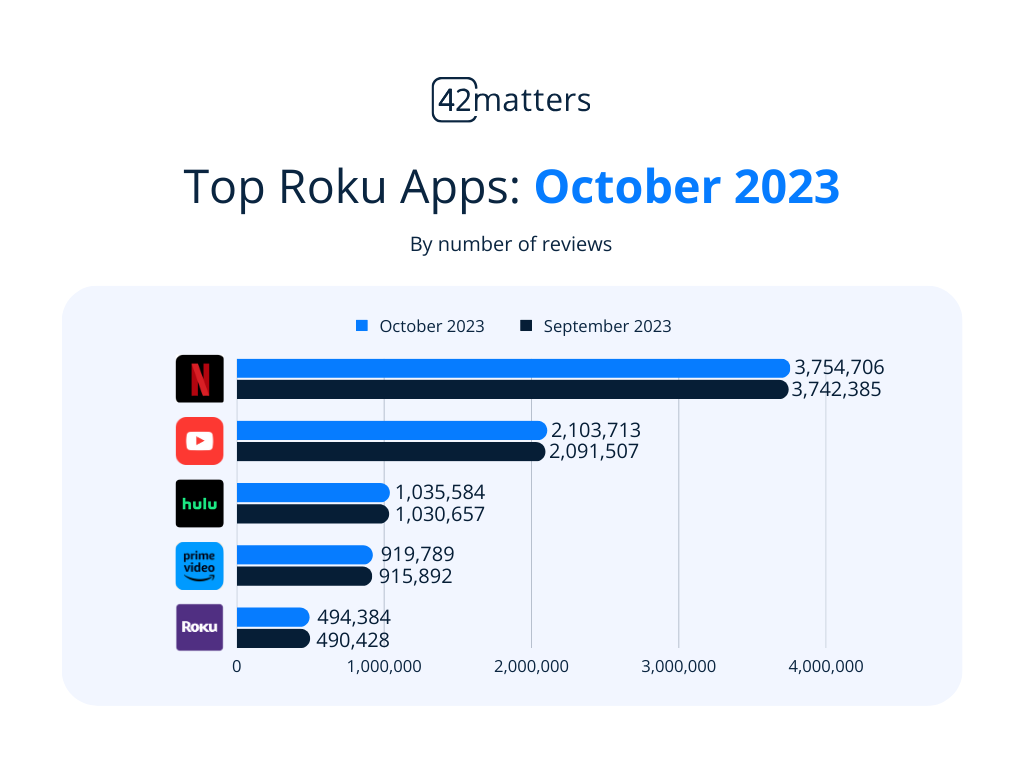Click the blue "October 2023" heading
The image size is (1024, 768).
click(x=687, y=187)
